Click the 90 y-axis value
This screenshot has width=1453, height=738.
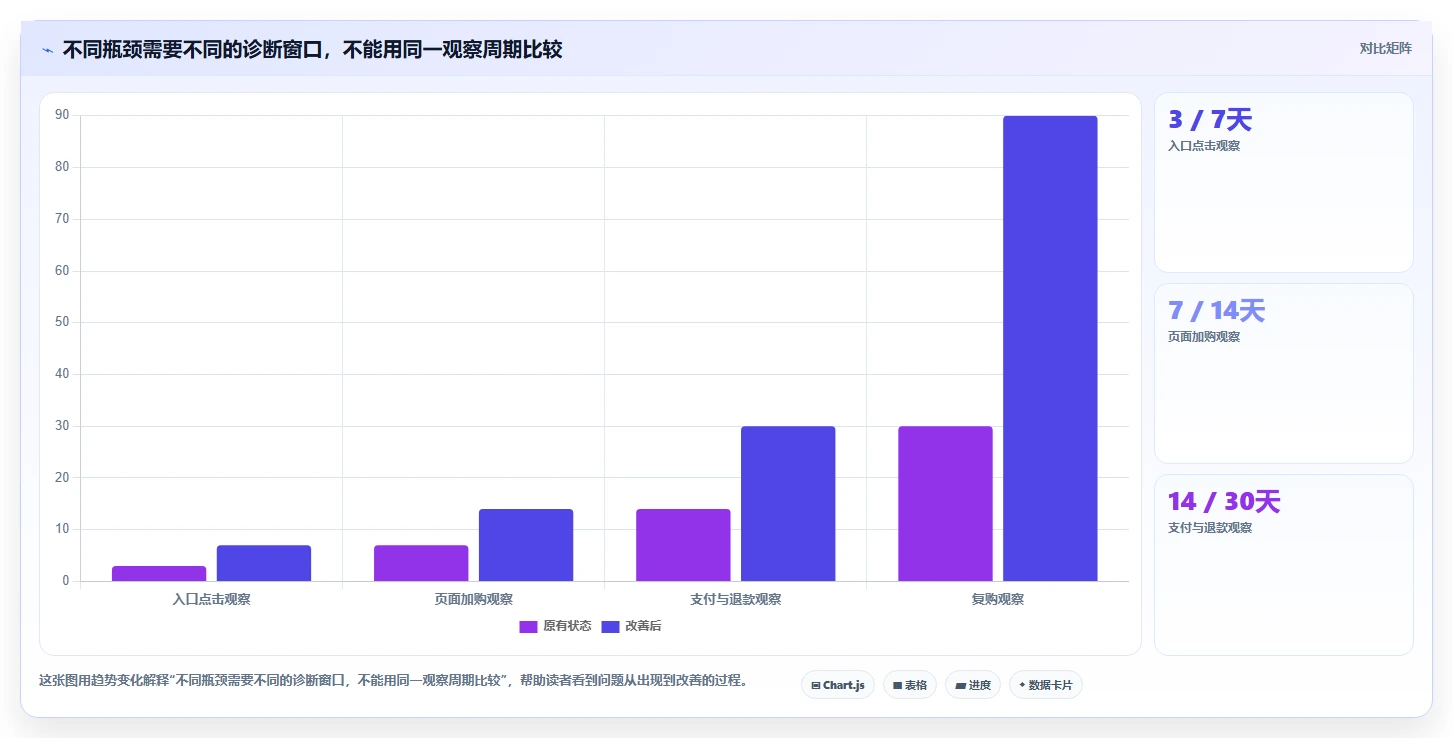(62, 115)
